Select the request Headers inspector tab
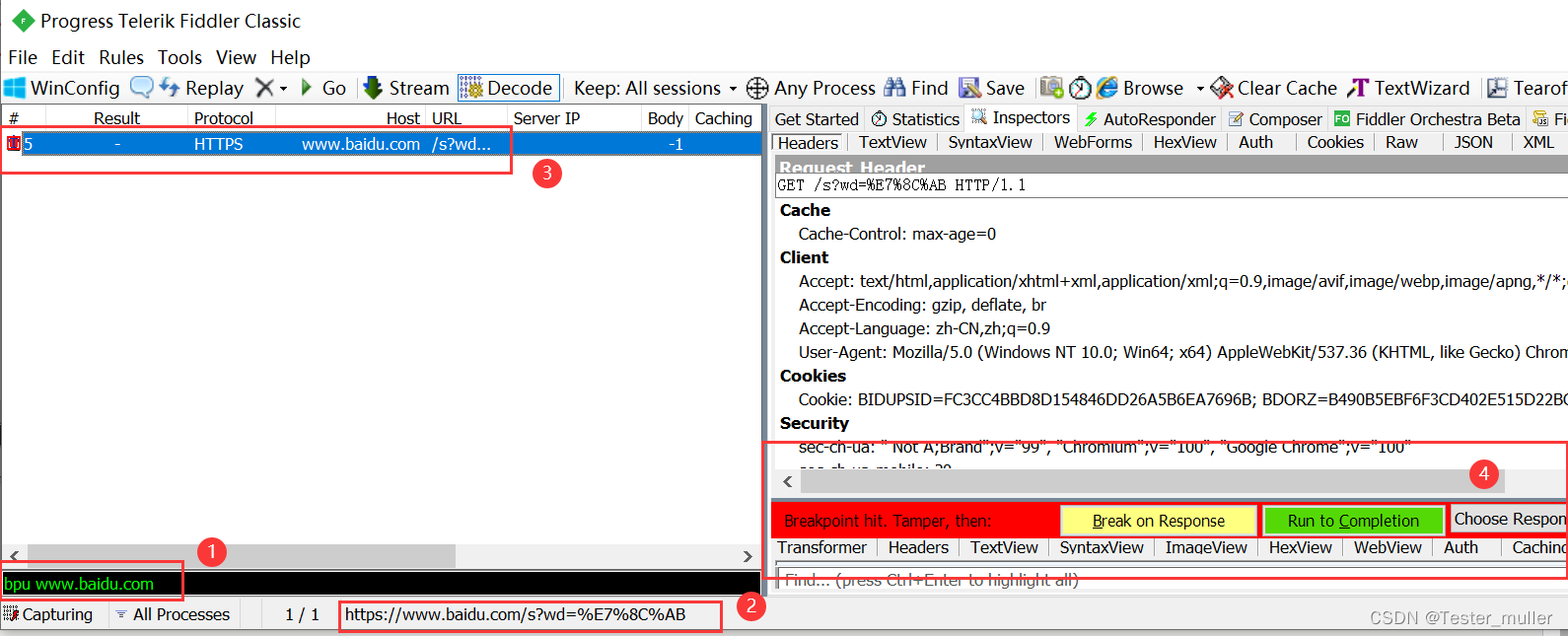 pyautogui.click(x=808, y=143)
